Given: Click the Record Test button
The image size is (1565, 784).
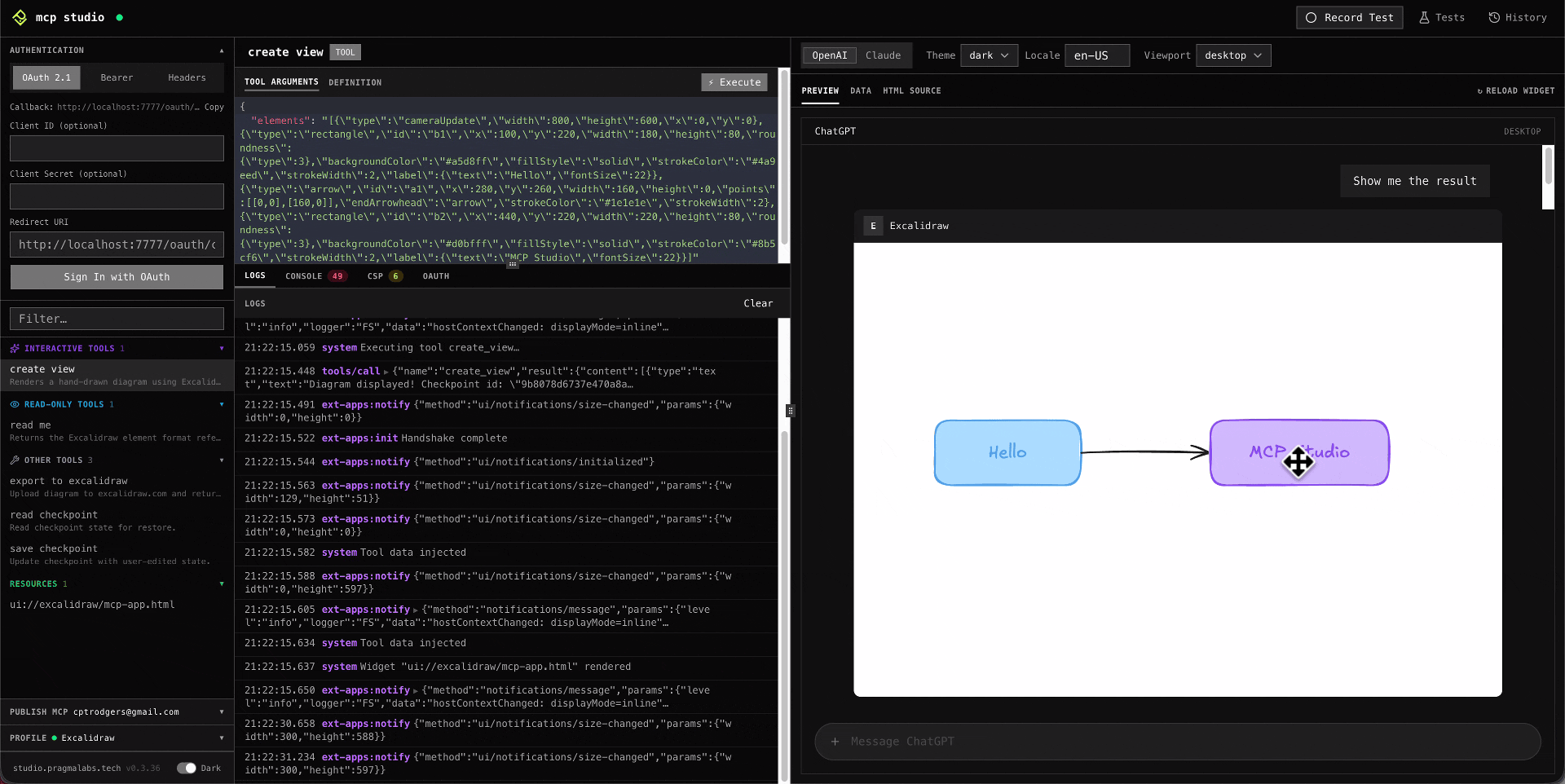Looking at the screenshot, I should point(1350,17).
